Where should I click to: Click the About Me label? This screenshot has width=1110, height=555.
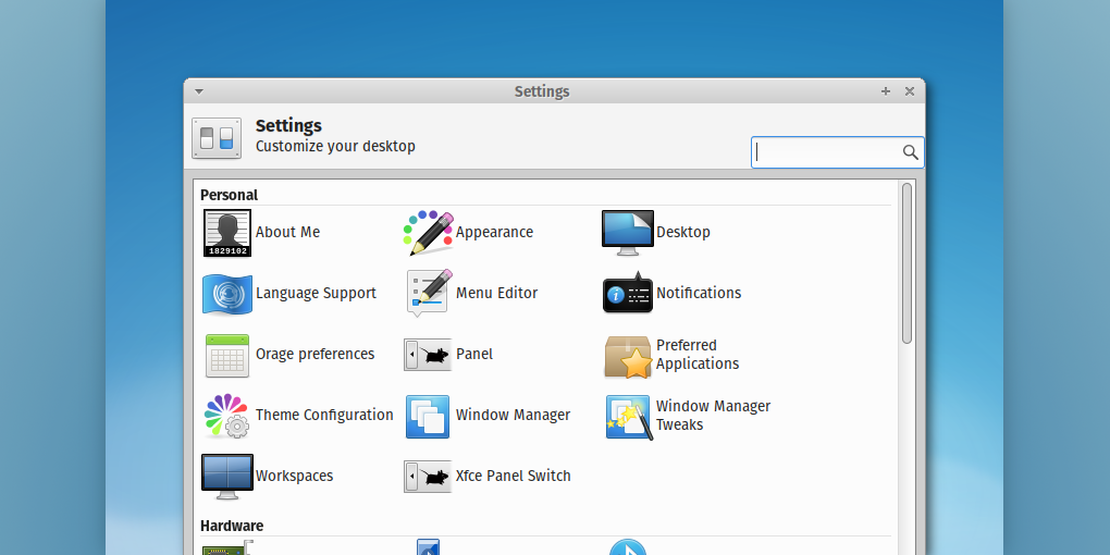[x=287, y=232]
